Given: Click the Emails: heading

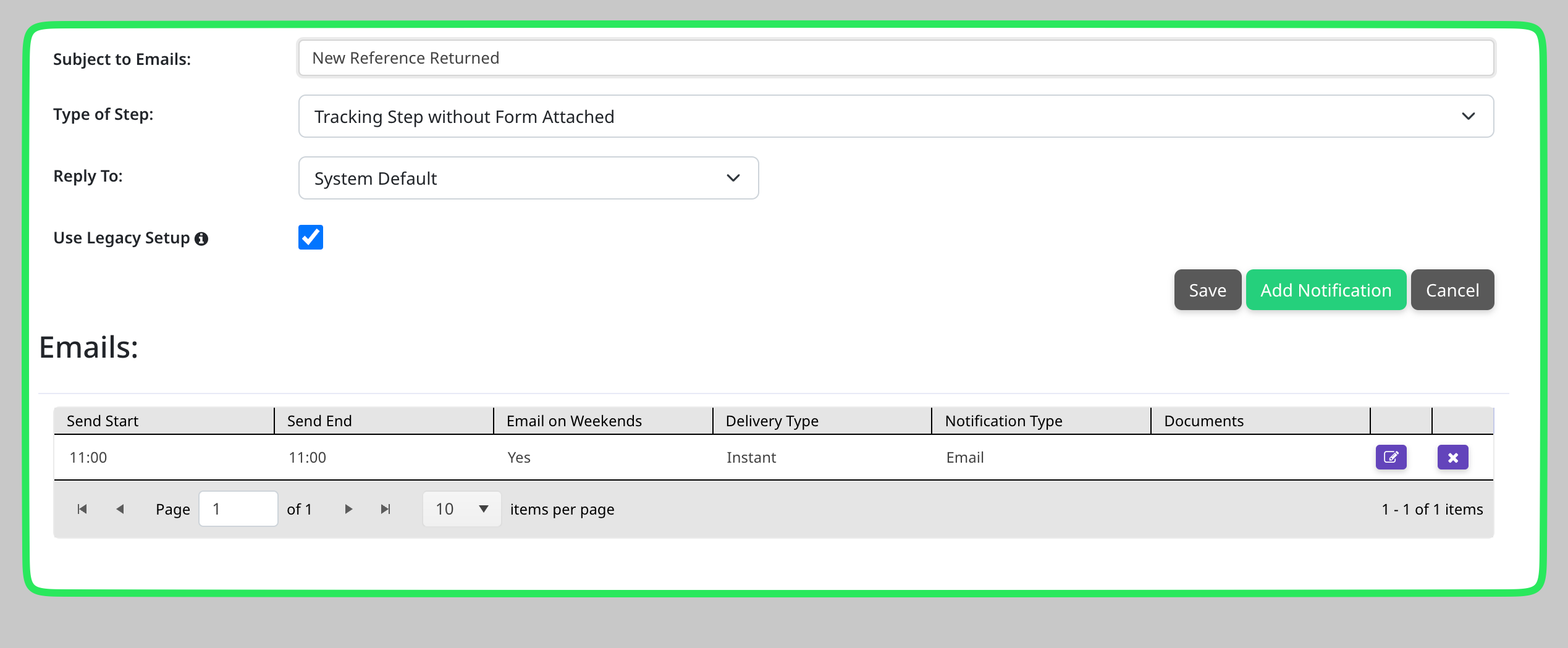Looking at the screenshot, I should pos(88,347).
